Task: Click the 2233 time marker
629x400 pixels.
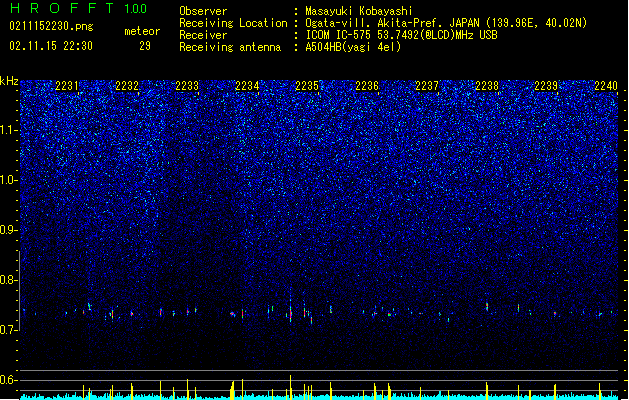Action: click(187, 85)
